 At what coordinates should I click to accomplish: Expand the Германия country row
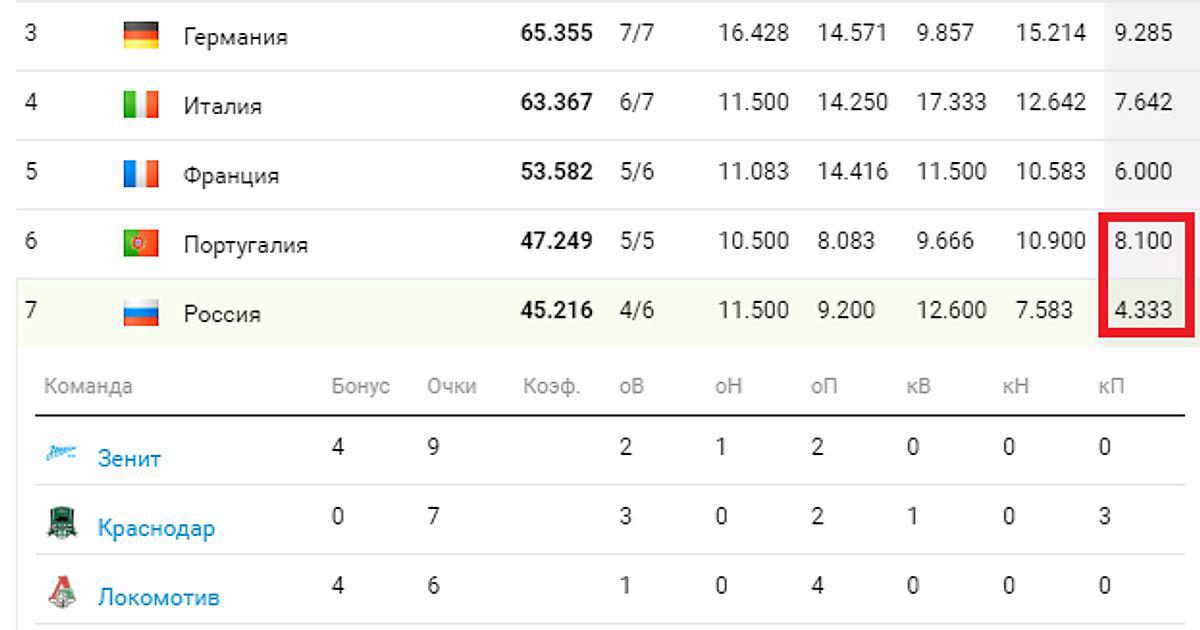[x=235, y=37]
